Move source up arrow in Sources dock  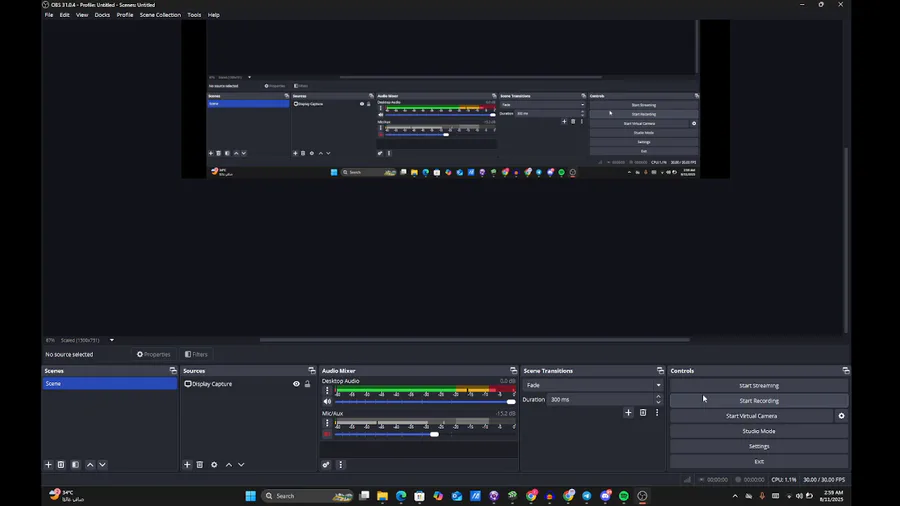click(x=229, y=465)
